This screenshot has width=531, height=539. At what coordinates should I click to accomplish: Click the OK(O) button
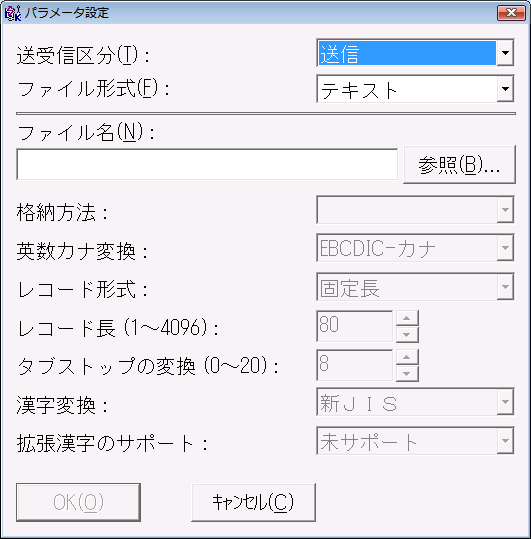click(x=78, y=502)
